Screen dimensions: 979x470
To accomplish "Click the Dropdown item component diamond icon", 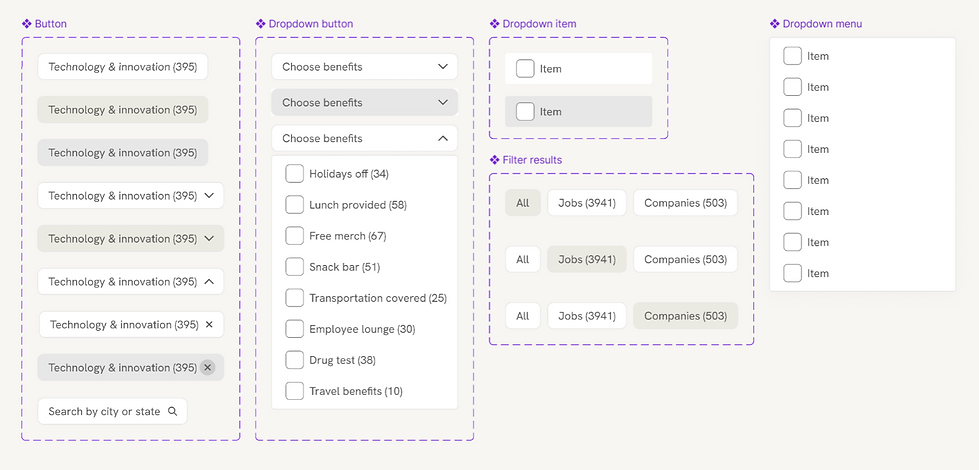I will 495,24.
